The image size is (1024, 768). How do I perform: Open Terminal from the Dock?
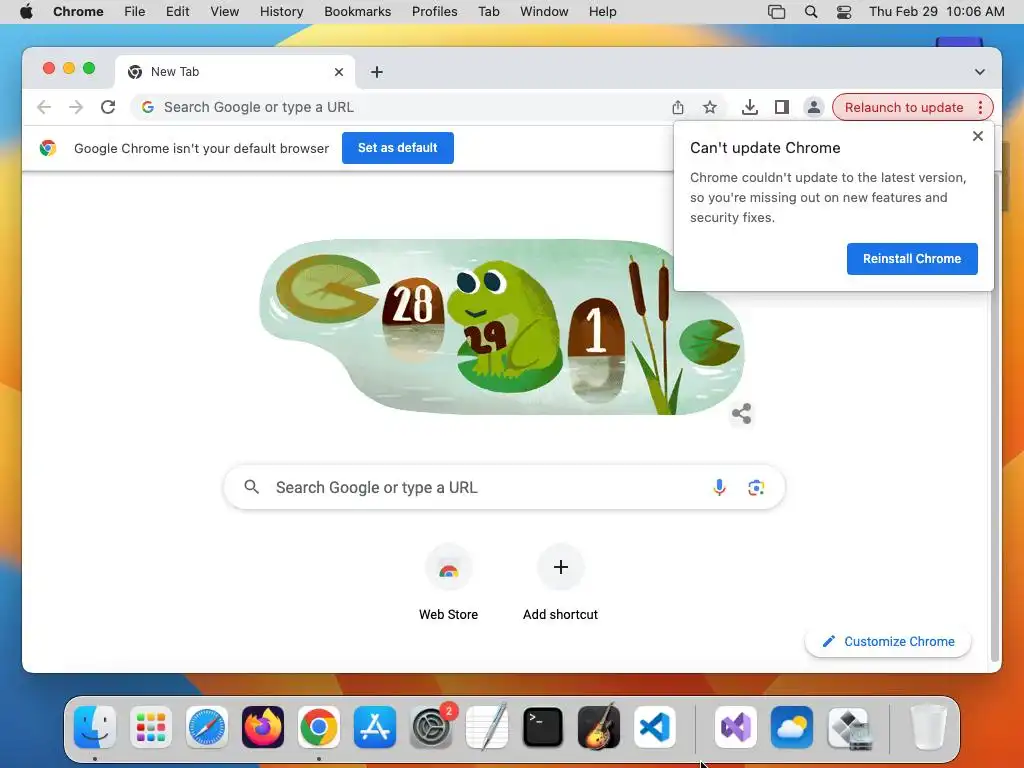point(543,727)
